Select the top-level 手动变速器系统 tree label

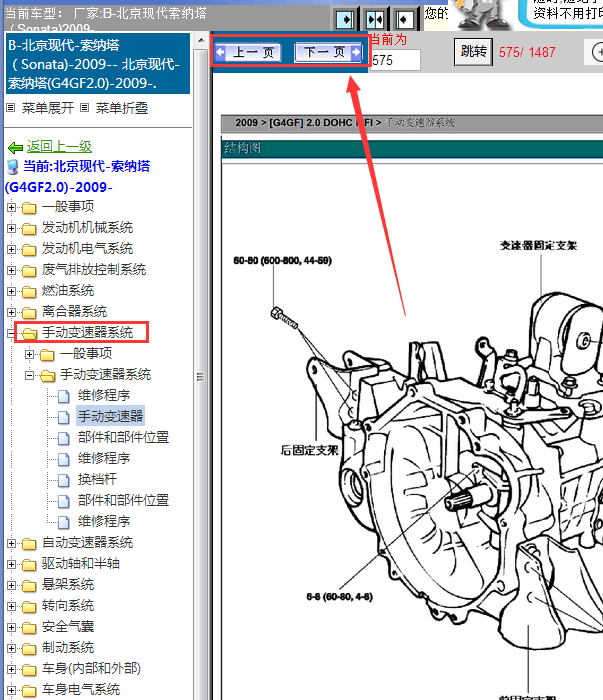(x=87, y=332)
